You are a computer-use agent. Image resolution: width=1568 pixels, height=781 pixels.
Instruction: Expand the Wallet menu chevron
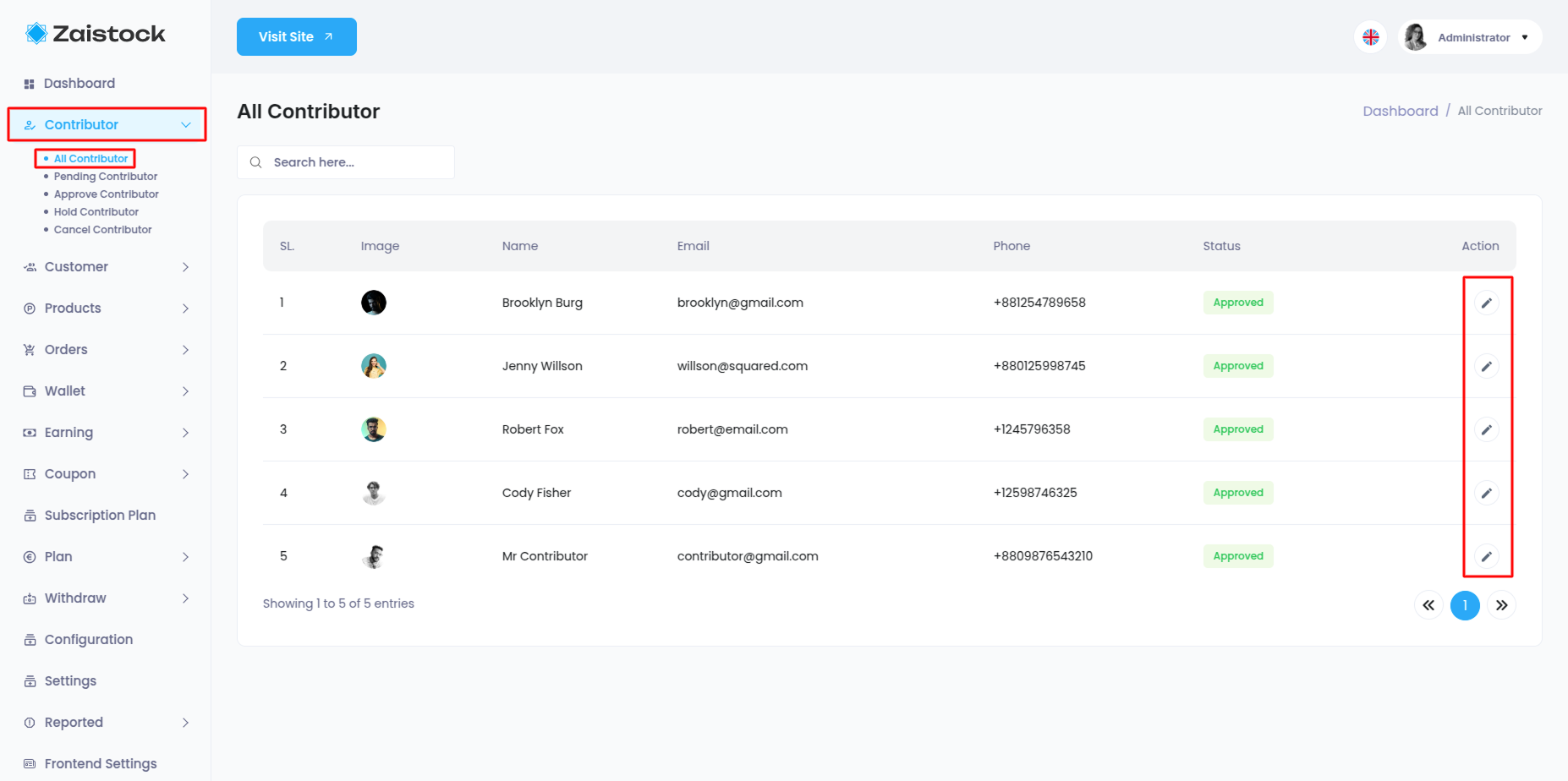[186, 391]
